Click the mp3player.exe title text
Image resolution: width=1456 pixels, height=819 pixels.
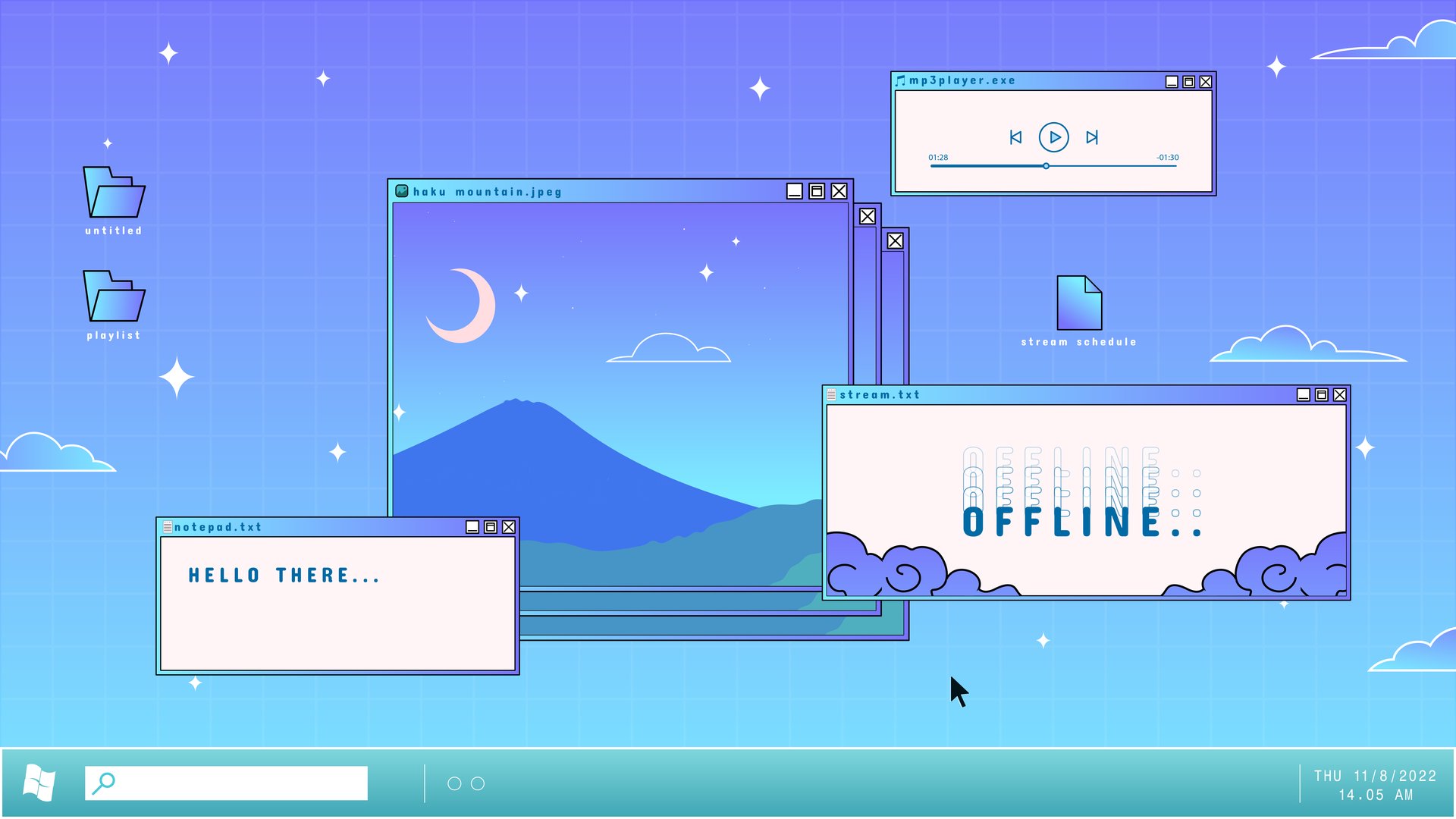pyautogui.click(x=962, y=80)
